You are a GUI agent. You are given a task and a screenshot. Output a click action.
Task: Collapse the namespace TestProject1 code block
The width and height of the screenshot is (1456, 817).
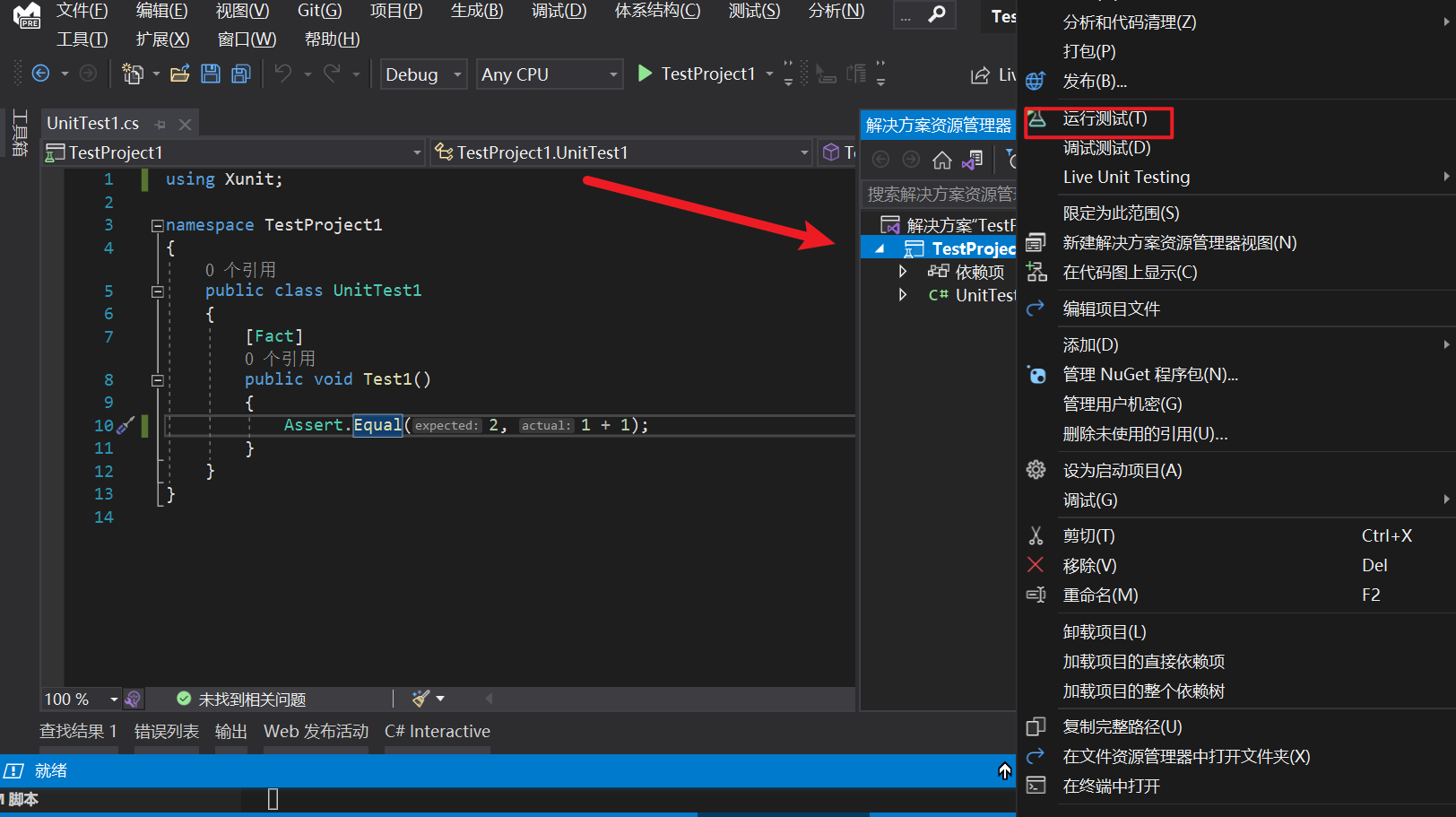point(157,225)
